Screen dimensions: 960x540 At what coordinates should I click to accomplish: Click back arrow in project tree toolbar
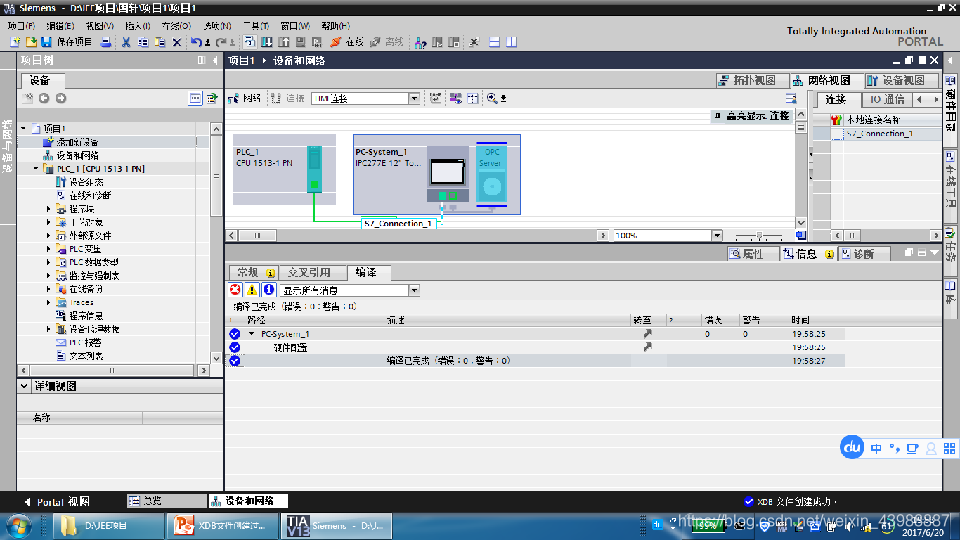(44, 98)
